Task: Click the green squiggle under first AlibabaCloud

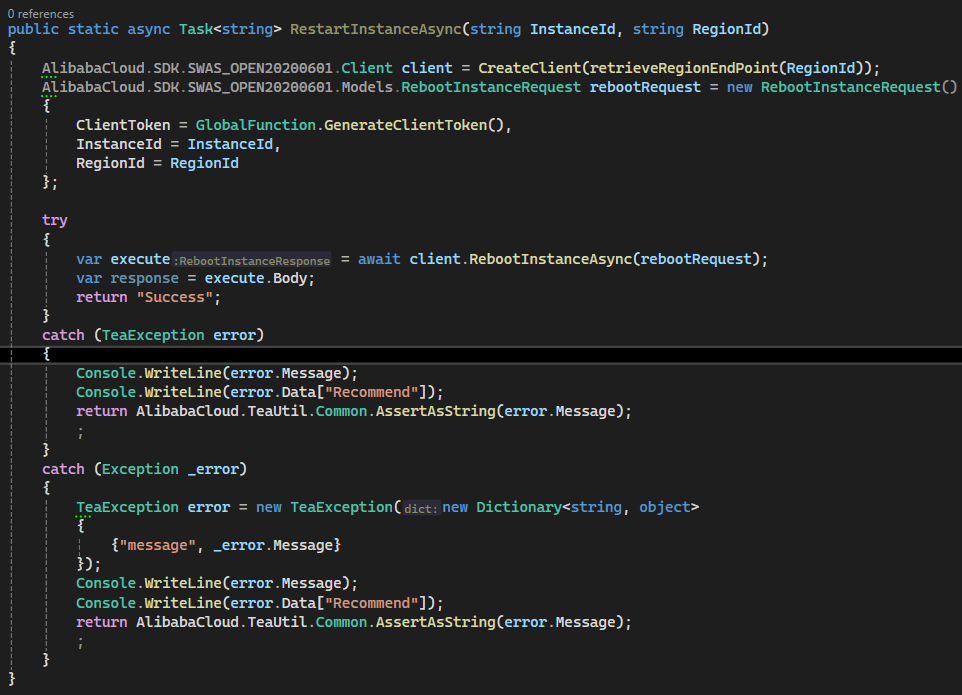Action: [50, 77]
